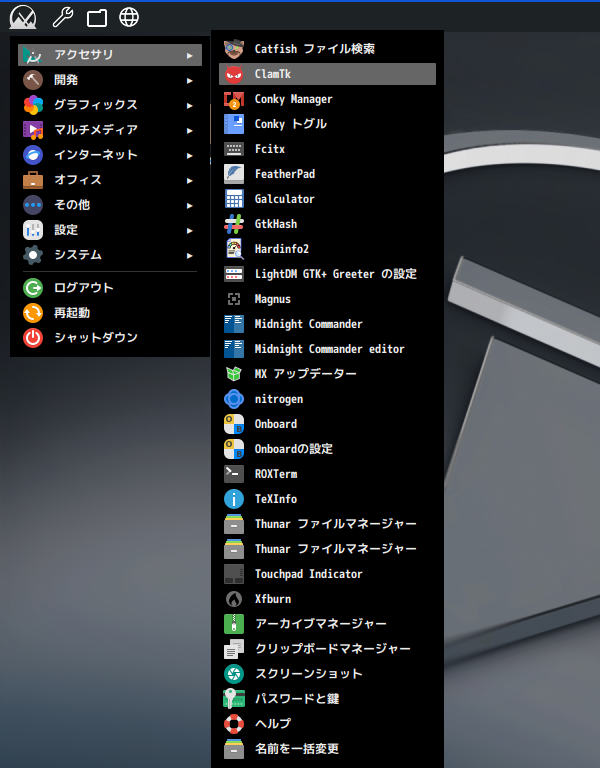
Task: Open the MX Linux start menu logo
Action: click(23, 17)
